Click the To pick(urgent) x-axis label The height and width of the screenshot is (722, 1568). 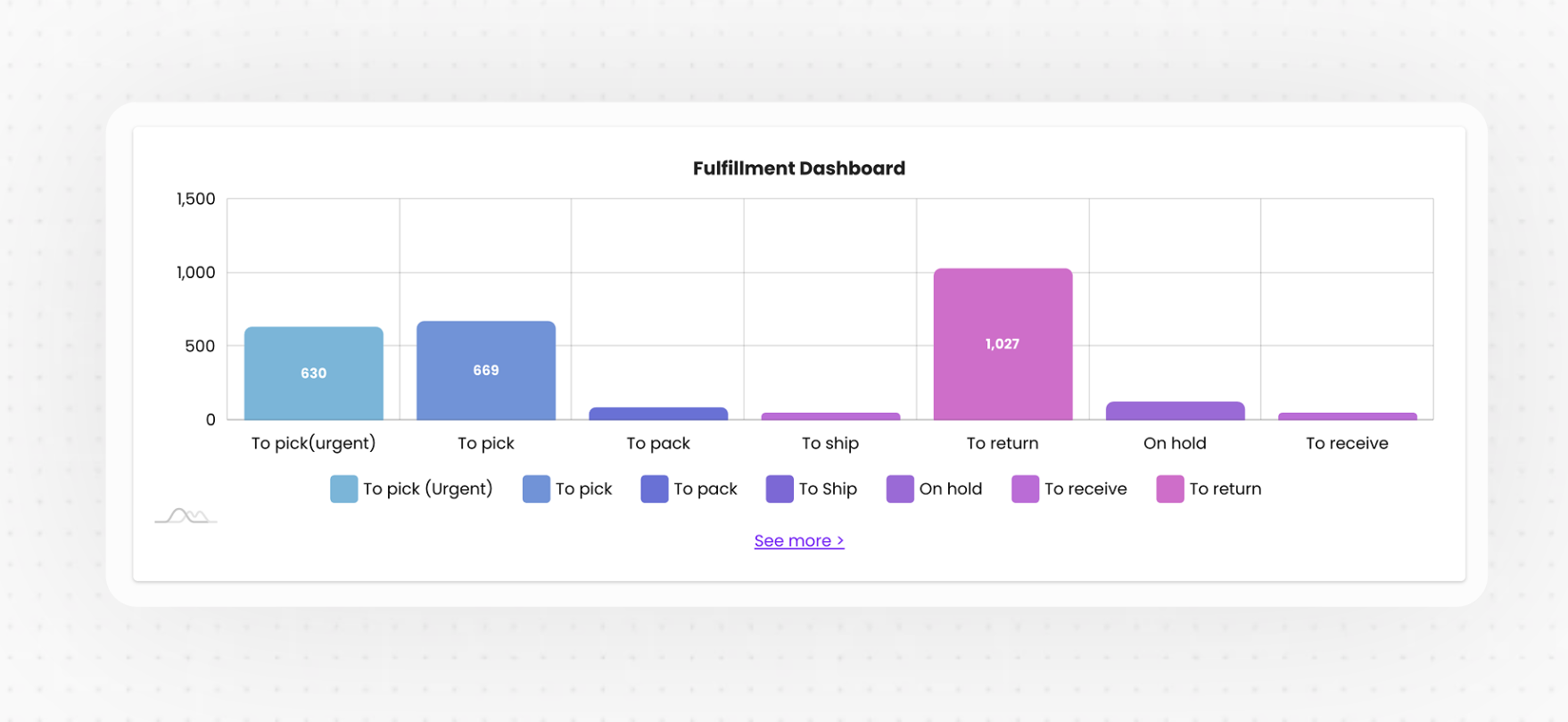(x=313, y=443)
